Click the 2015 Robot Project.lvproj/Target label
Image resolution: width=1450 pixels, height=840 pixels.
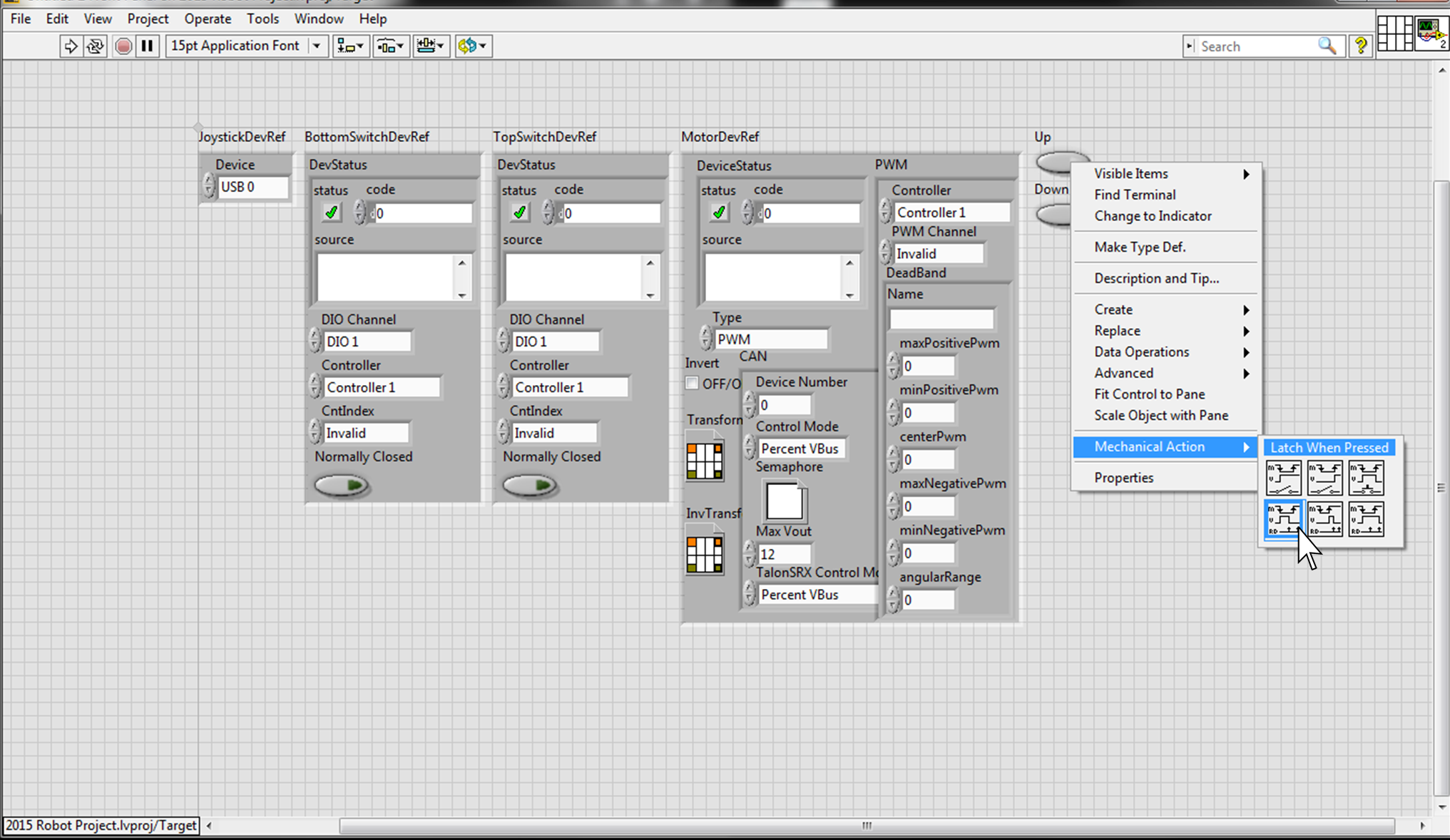click(x=101, y=826)
